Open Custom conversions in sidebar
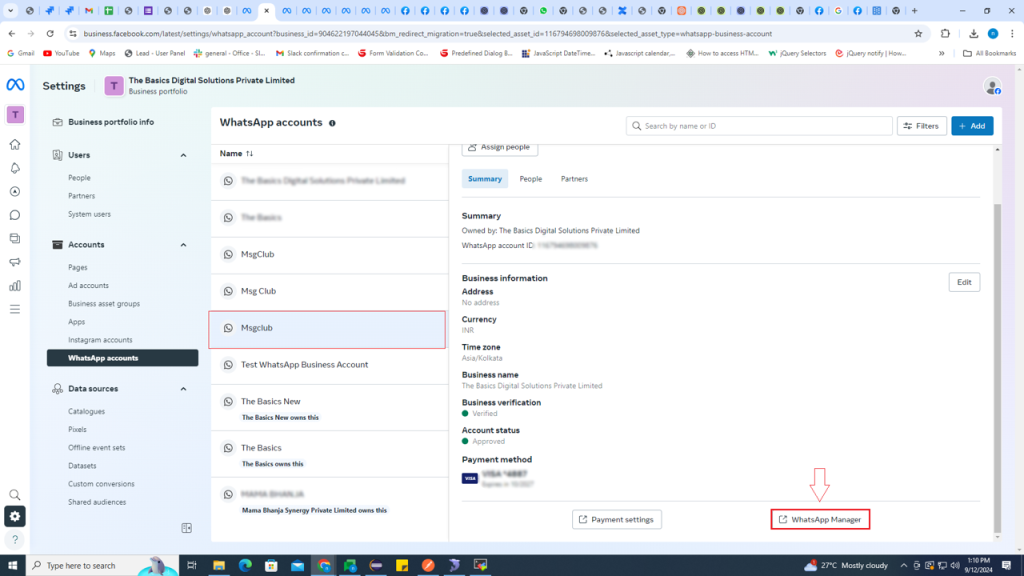 (101, 484)
